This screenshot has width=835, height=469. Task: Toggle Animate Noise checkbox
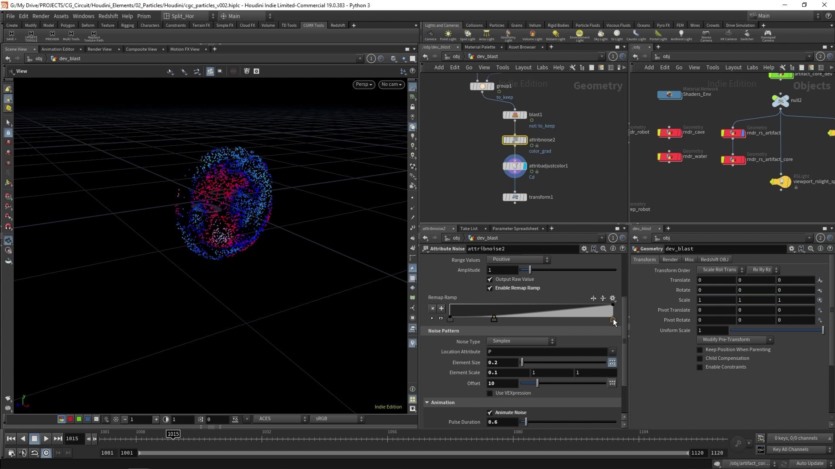point(490,413)
